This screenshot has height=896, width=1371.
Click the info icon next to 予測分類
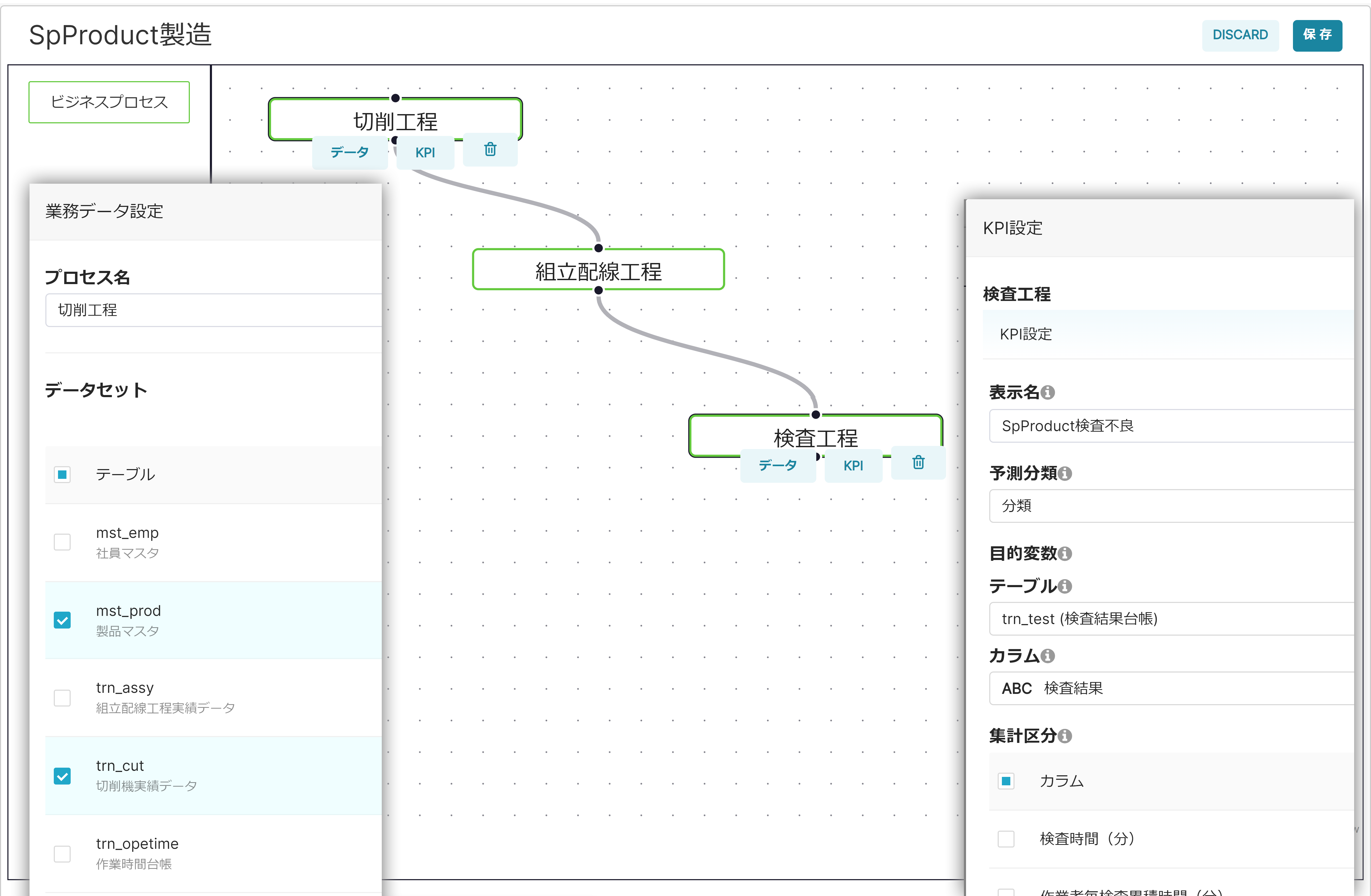(1065, 473)
